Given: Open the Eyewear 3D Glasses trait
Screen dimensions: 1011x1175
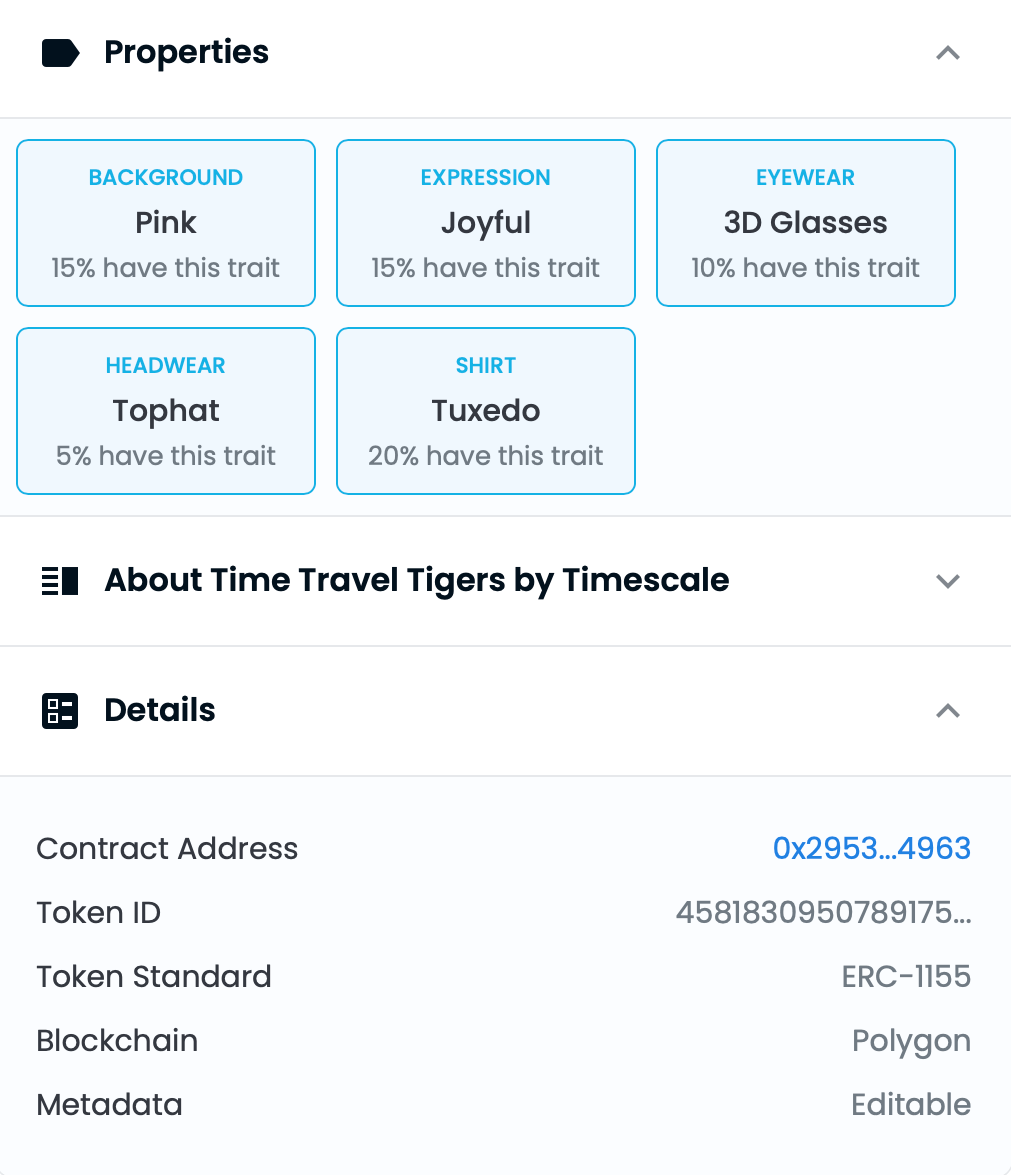Looking at the screenshot, I should pyautogui.click(x=806, y=223).
